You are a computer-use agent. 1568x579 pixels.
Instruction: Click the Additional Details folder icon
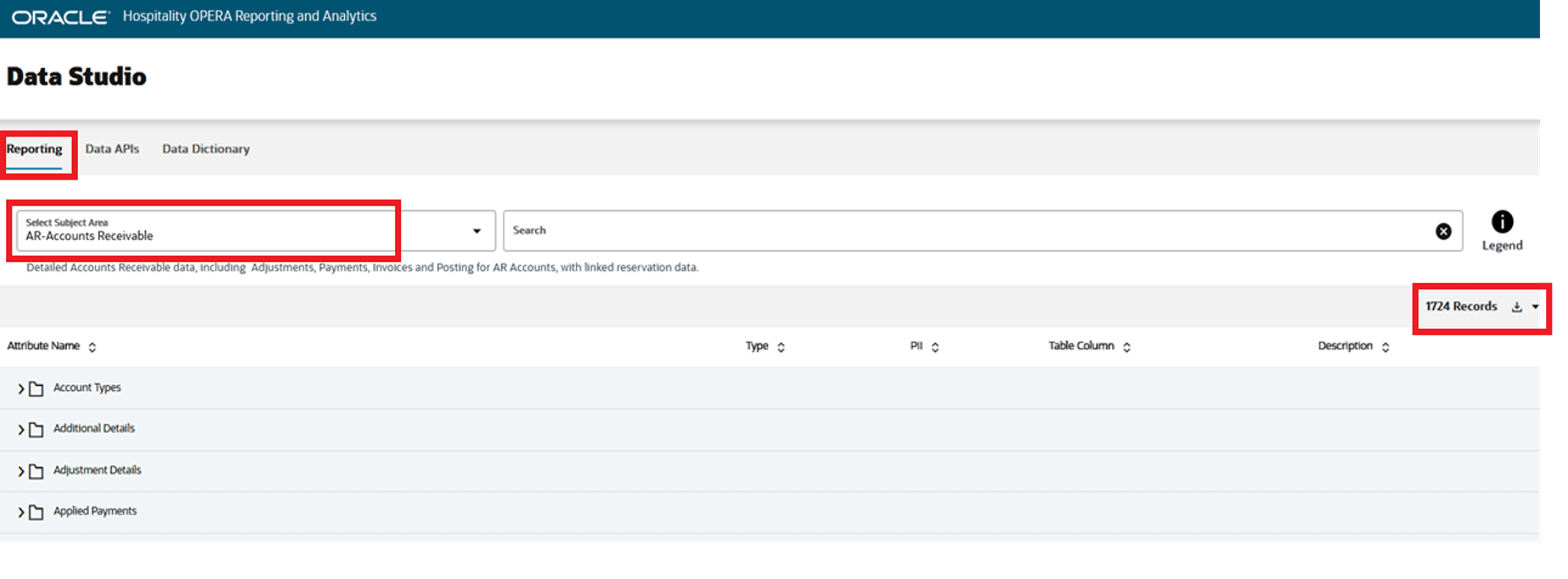(36, 430)
